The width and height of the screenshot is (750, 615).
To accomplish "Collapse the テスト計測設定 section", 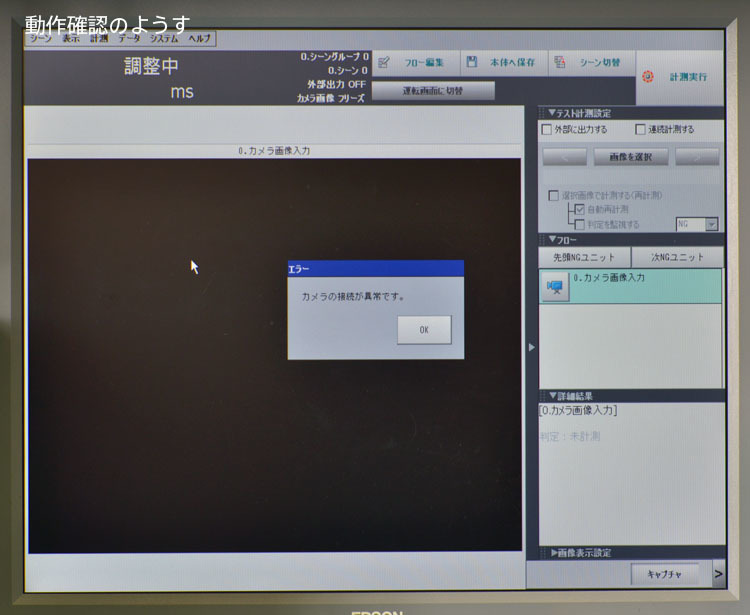I will click(x=552, y=113).
